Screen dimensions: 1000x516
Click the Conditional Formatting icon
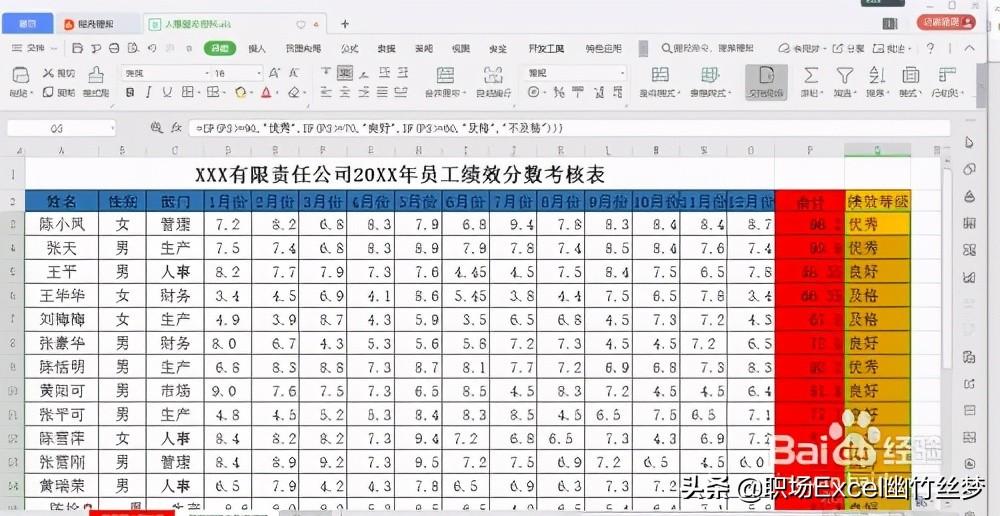coord(660,75)
